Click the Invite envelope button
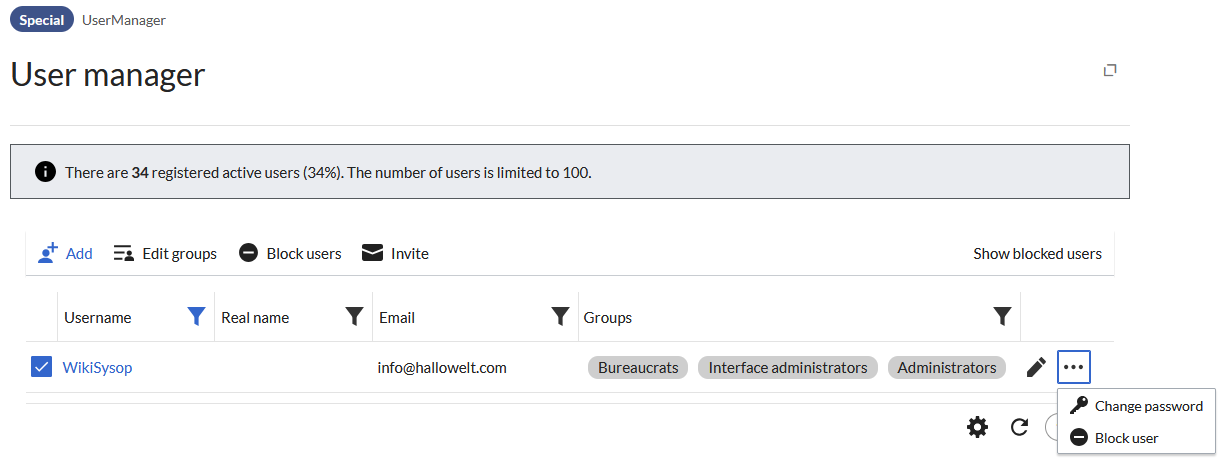Viewport: 1222px width, 464px height. pos(395,253)
